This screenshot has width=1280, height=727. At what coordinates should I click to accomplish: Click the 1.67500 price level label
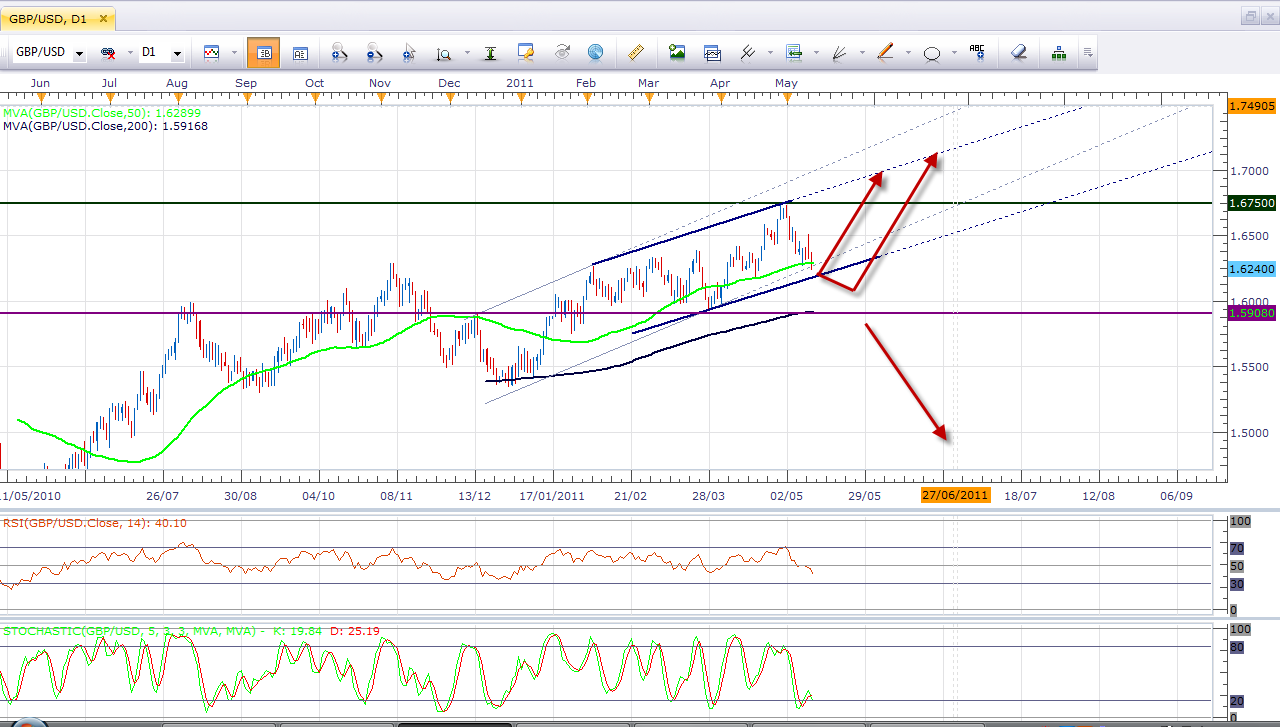(x=1252, y=203)
